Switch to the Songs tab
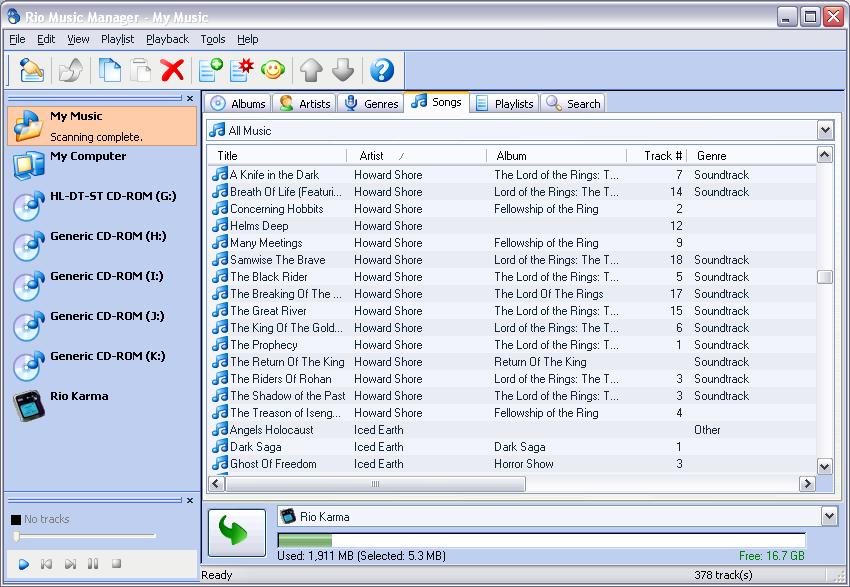The width and height of the screenshot is (850, 587). [436, 102]
